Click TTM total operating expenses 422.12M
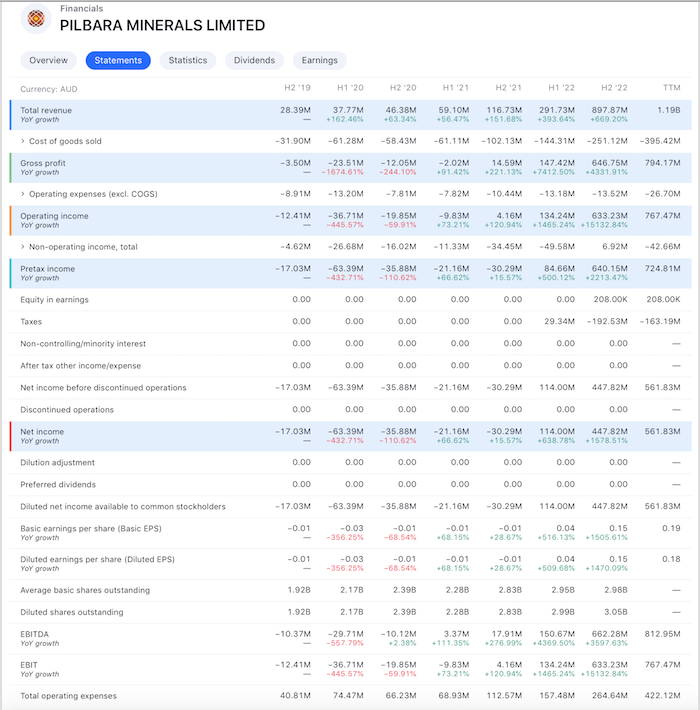Viewport: 700px width, 710px height. [x=663, y=696]
